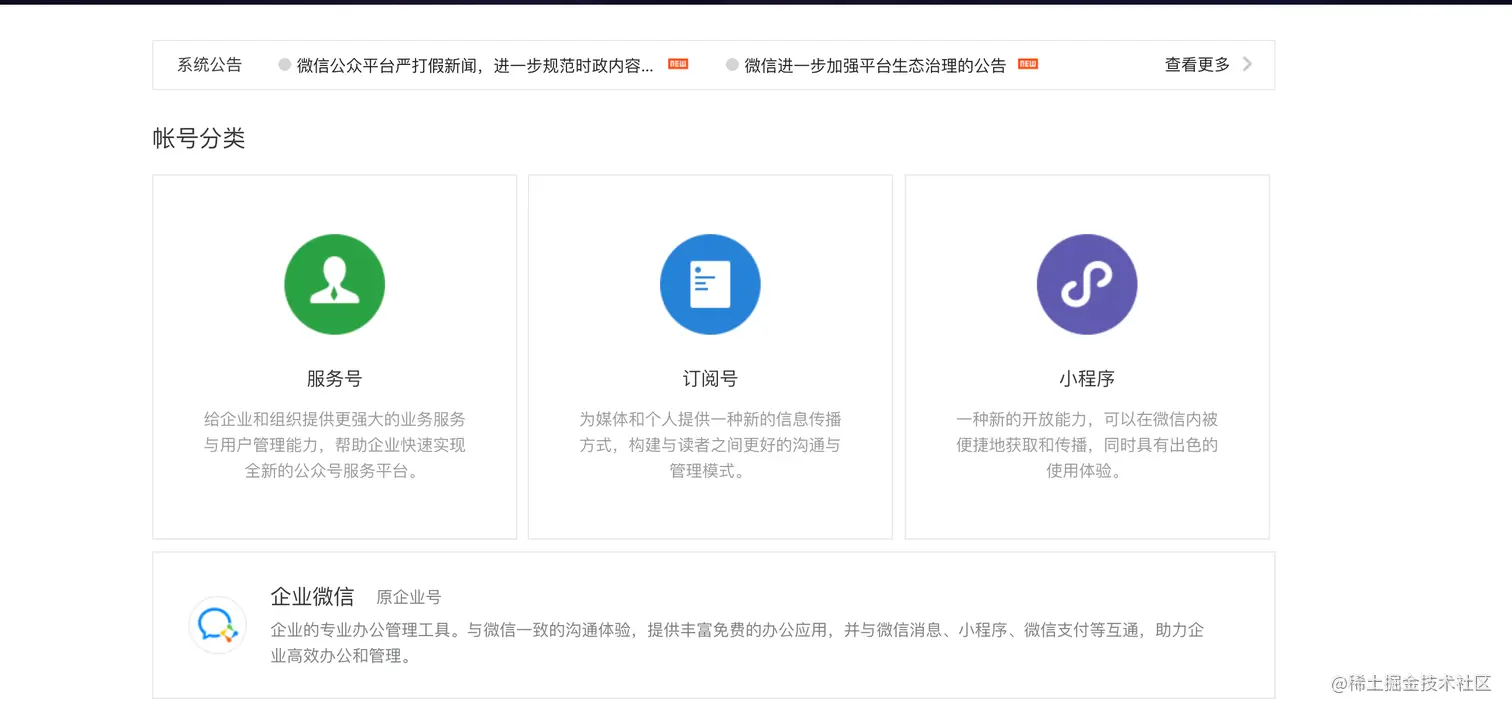Open the 企业微信 chat bubble icon

(217, 625)
